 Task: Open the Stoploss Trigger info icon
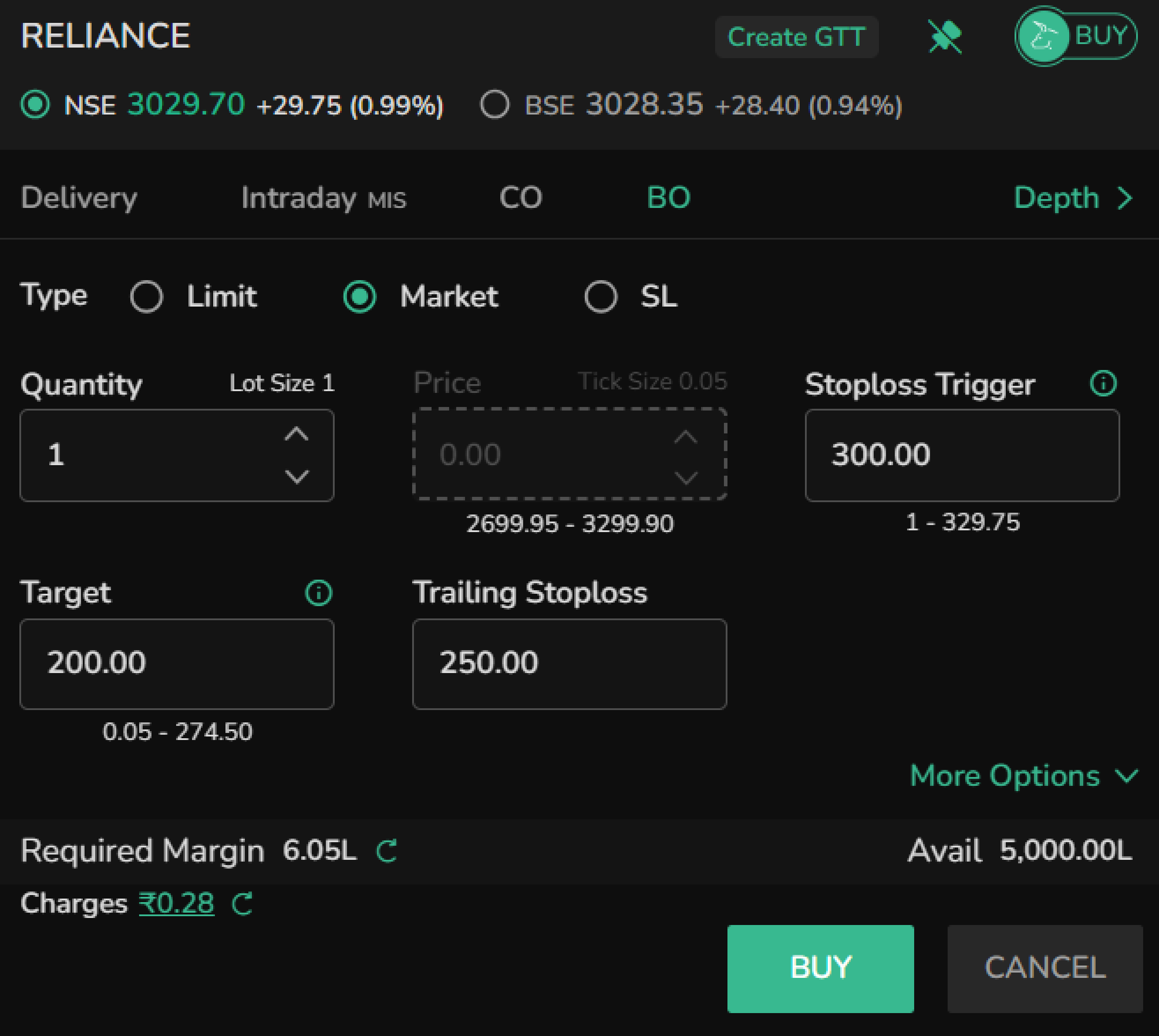tap(1103, 383)
